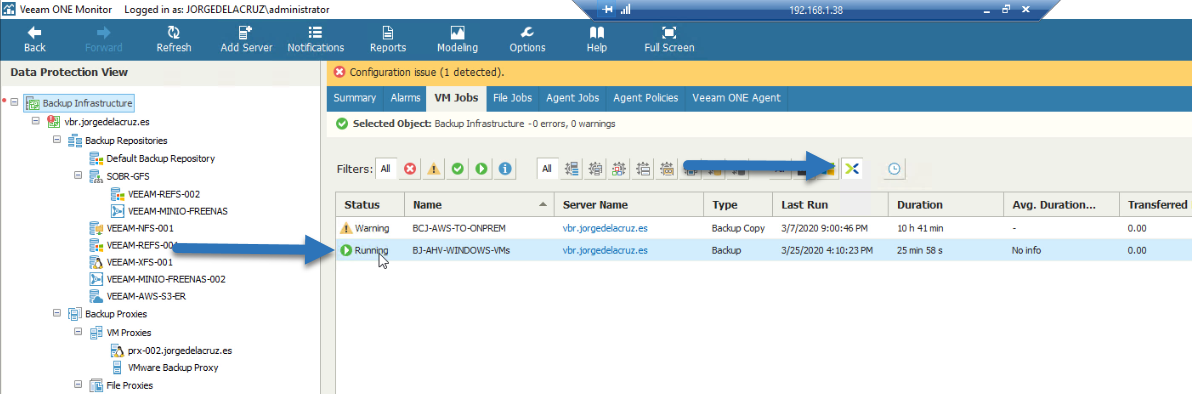Open the Veeam ONE Agent tab
1192x394 pixels.
737,98
